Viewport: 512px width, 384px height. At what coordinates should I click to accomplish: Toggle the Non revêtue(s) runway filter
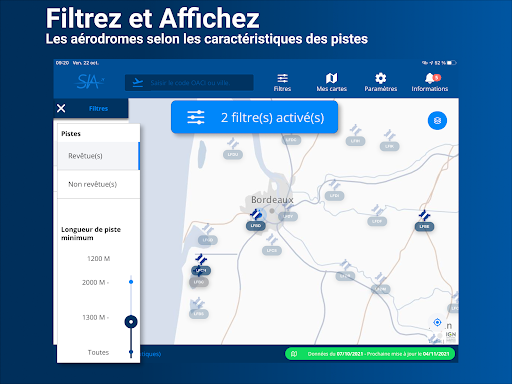(99, 184)
